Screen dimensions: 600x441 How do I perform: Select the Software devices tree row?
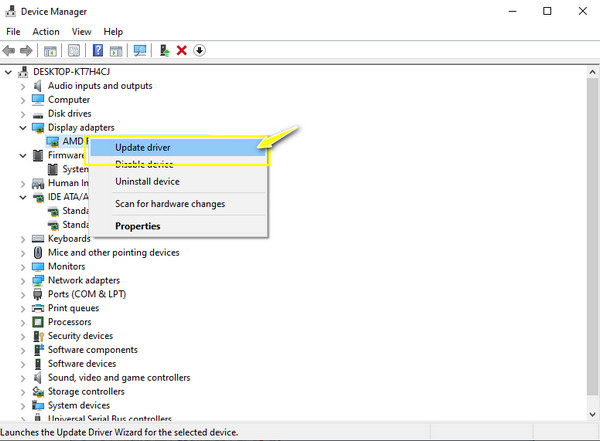pos(82,364)
